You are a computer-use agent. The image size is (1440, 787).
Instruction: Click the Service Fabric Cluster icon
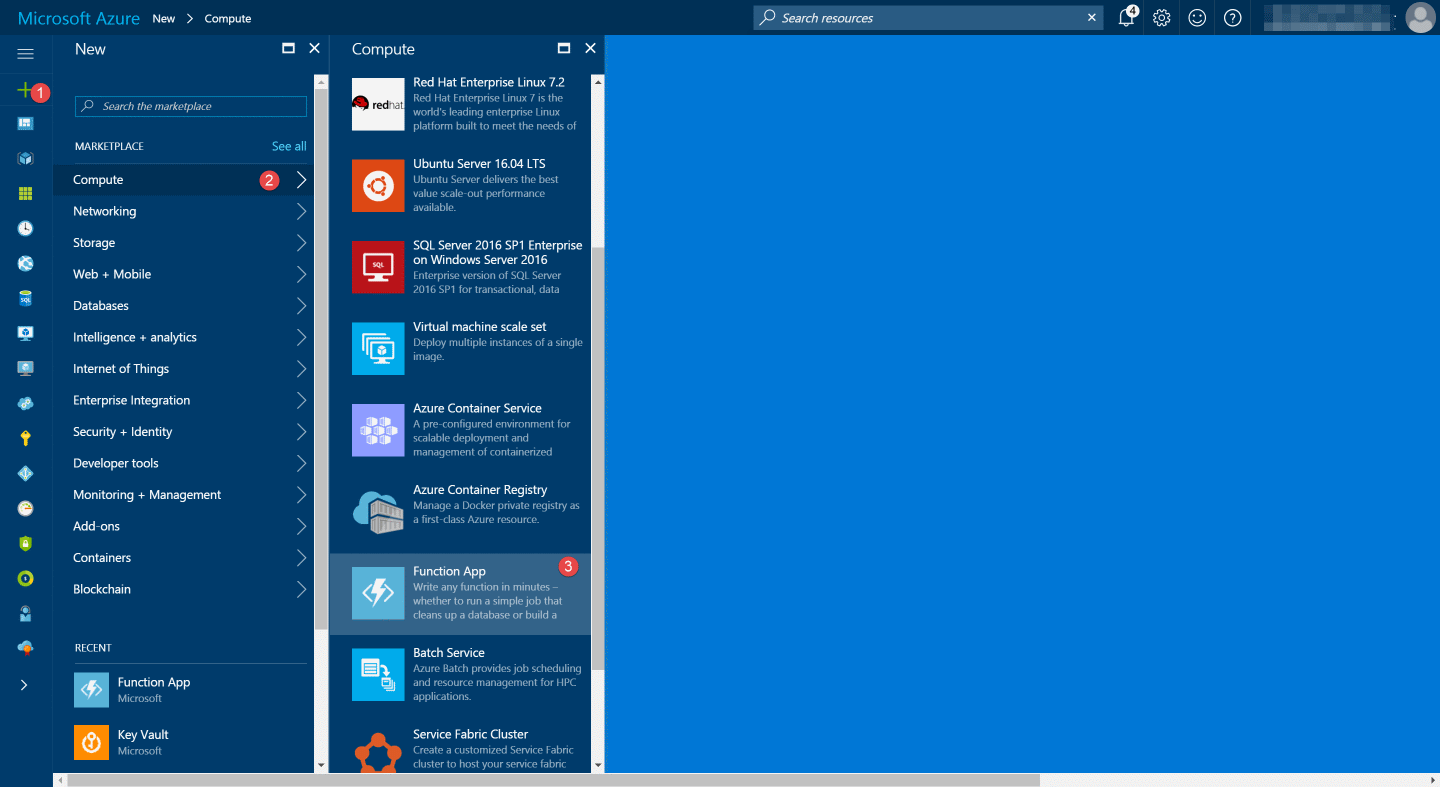click(378, 752)
